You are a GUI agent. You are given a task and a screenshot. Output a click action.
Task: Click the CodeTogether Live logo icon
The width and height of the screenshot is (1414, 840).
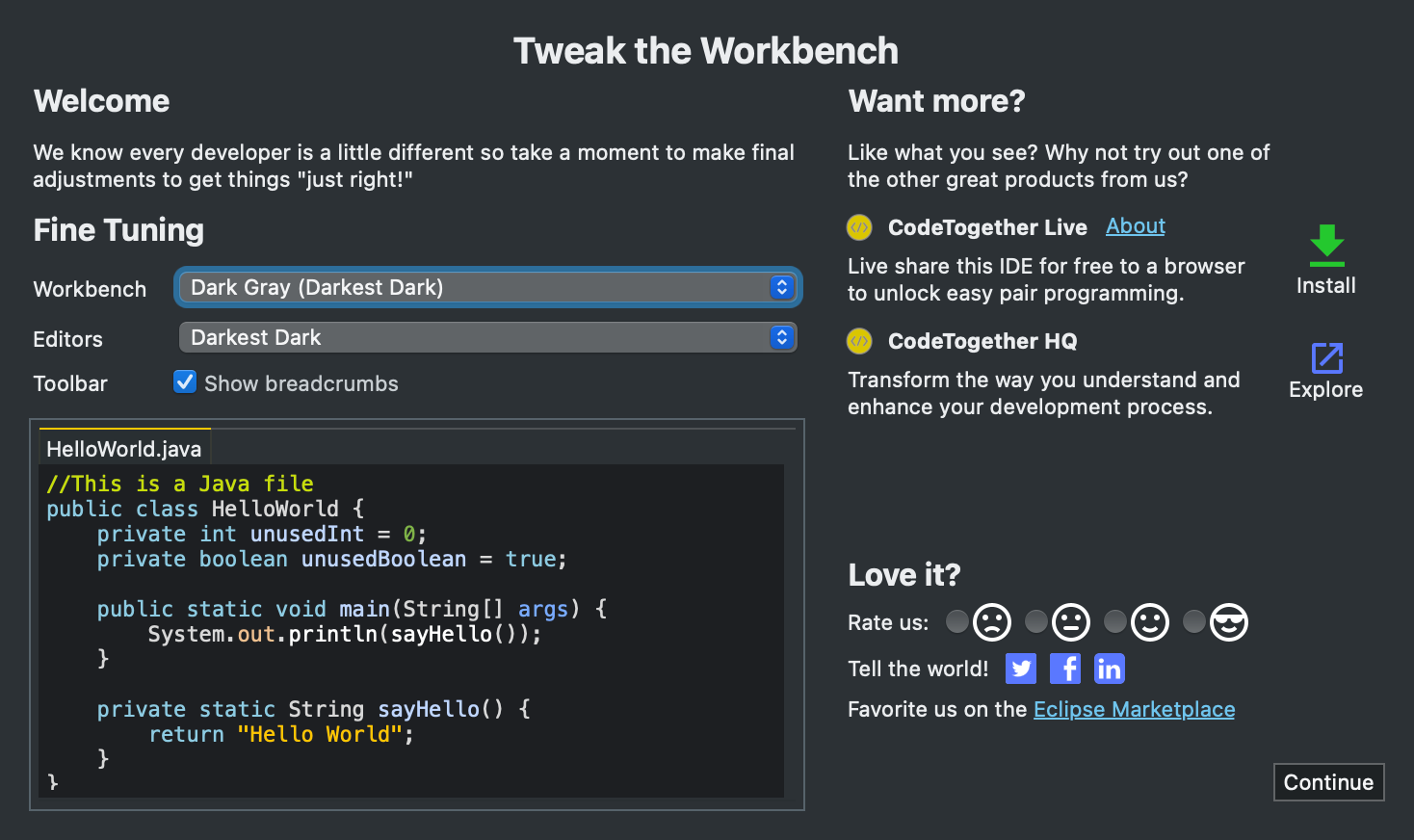click(859, 227)
